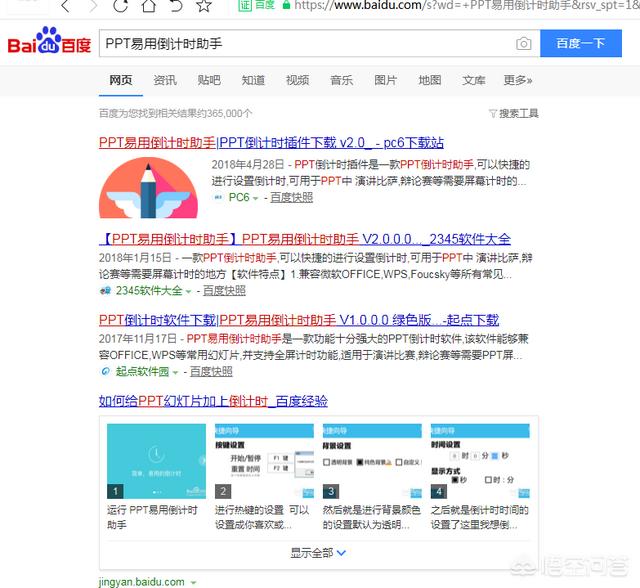Screen dimensions: 640x588
Task: Open the 视频 tab
Action: click(297, 80)
